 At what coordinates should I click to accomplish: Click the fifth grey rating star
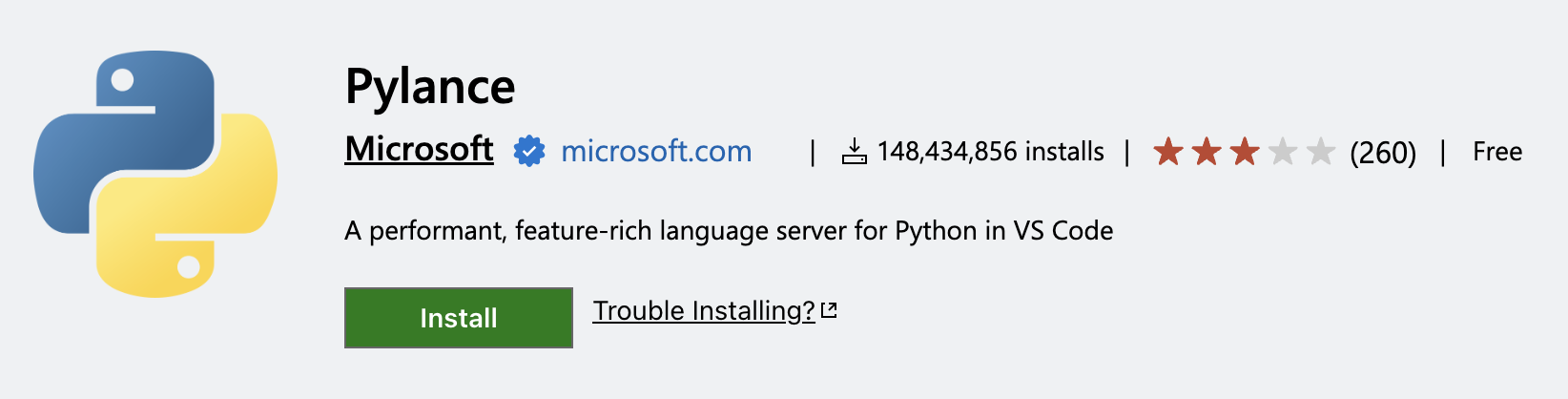click(1321, 151)
